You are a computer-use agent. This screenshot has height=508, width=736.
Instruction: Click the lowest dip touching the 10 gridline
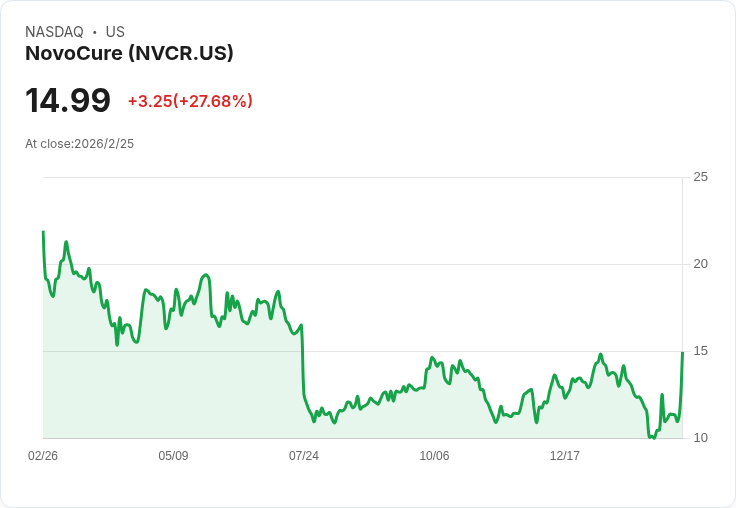[x=652, y=437]
